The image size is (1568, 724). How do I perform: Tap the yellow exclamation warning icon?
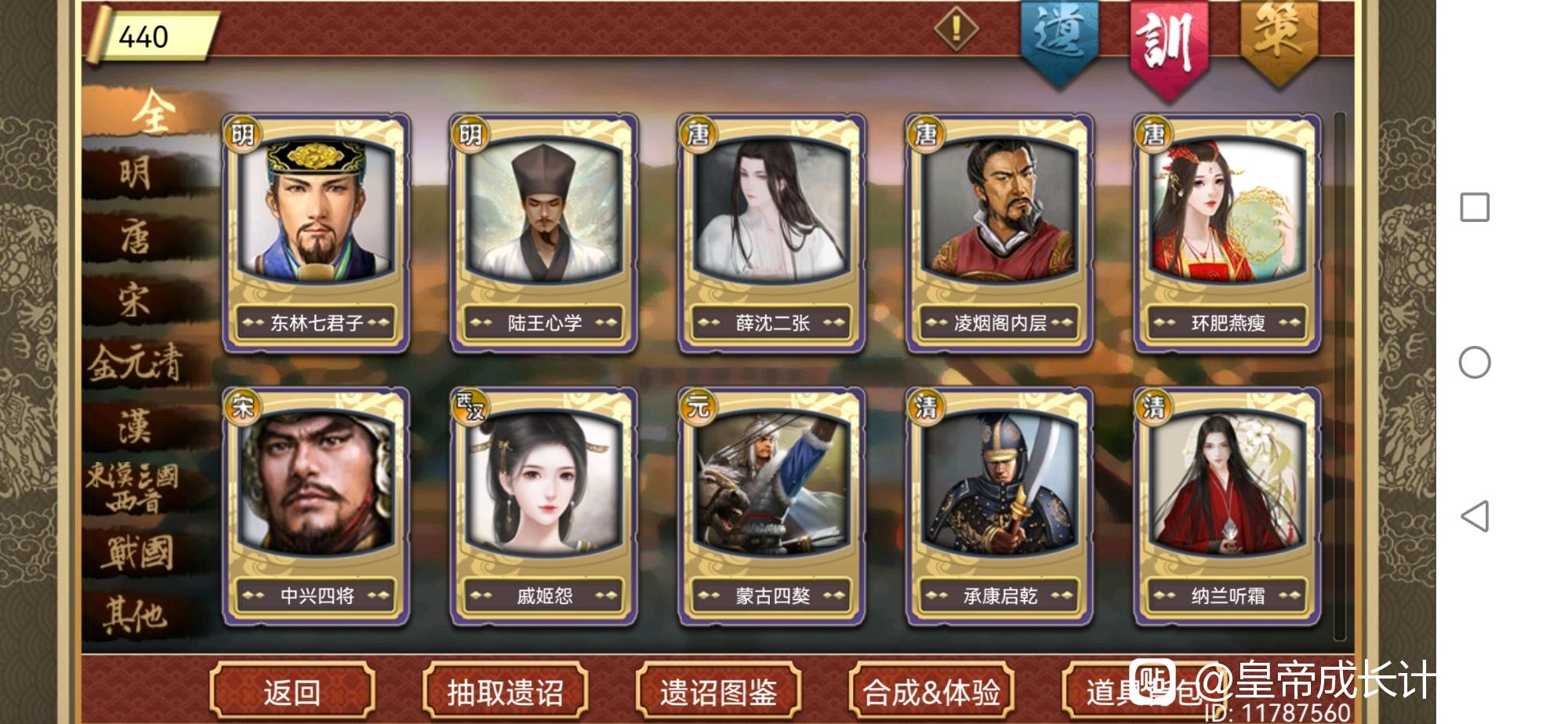point(956,29)
